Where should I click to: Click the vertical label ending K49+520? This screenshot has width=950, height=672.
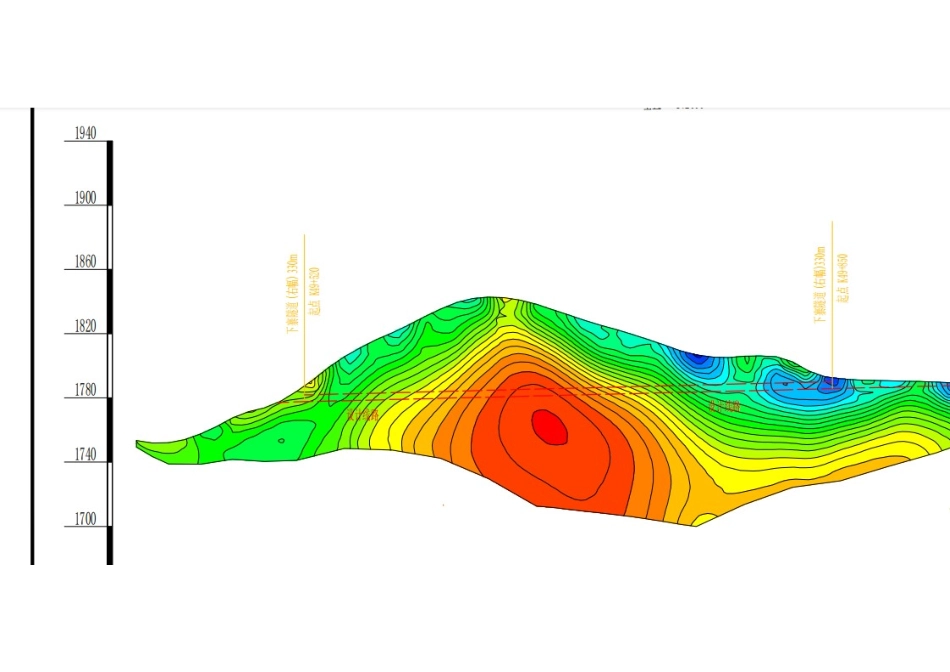click(x=314, y=291)
